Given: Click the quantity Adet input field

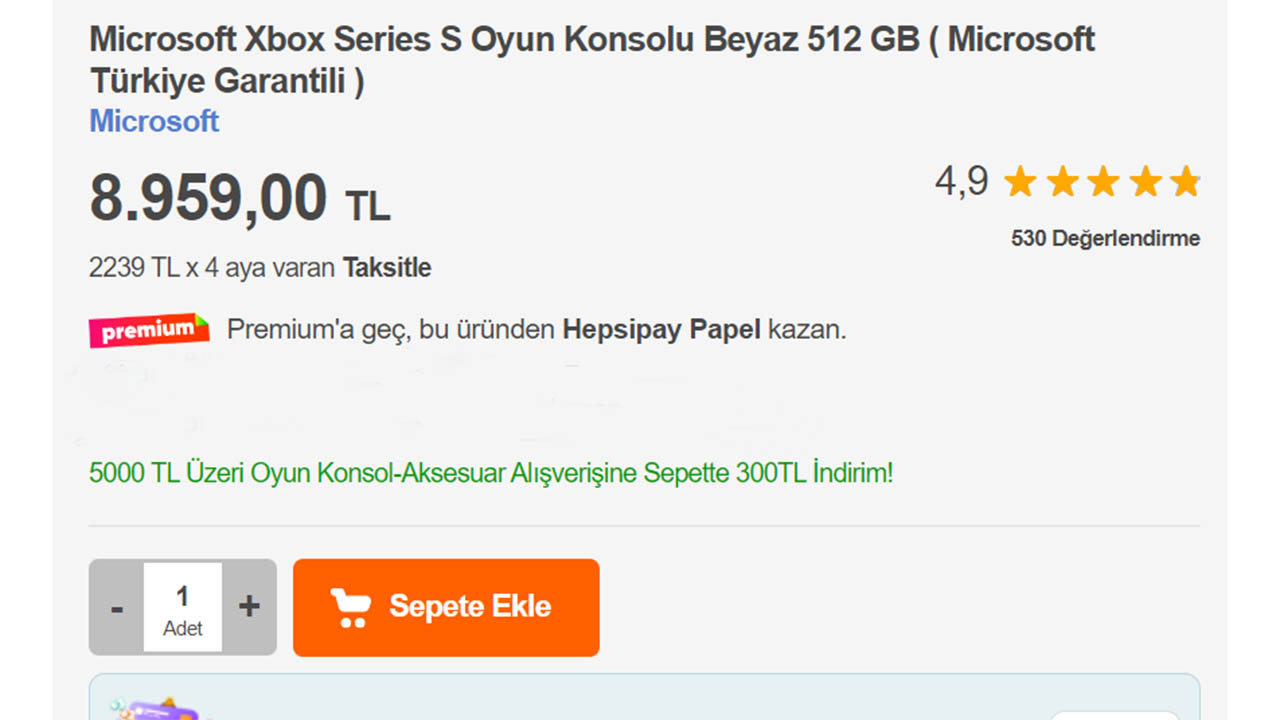Looking at the screenshot, I should 182,606.
